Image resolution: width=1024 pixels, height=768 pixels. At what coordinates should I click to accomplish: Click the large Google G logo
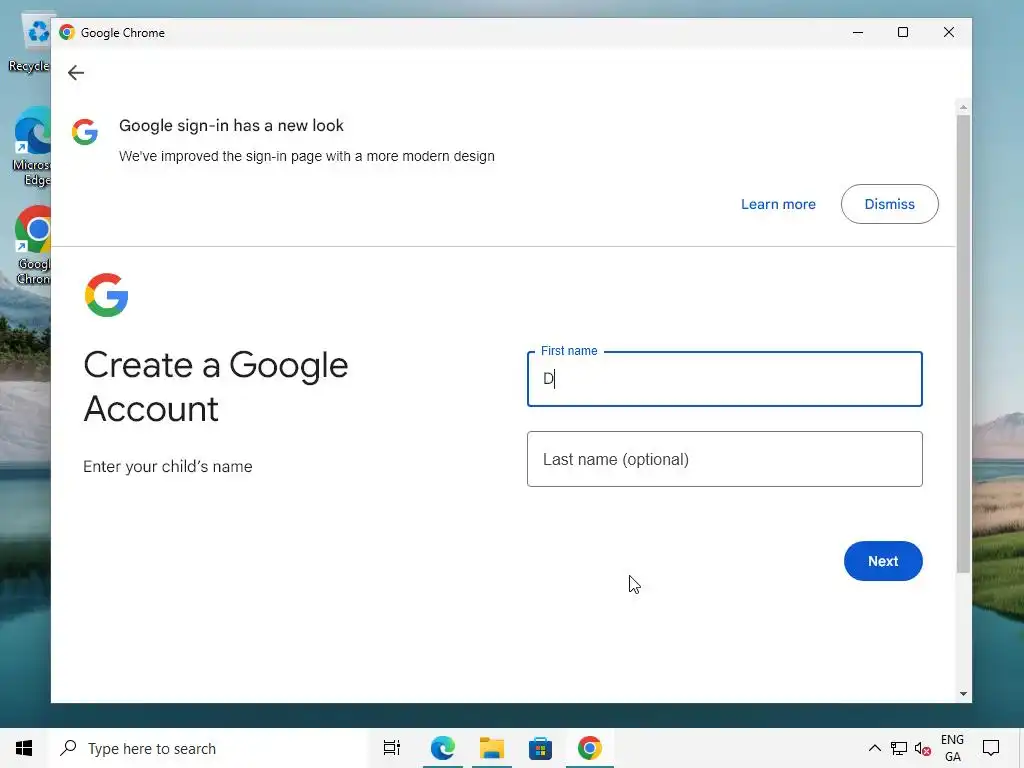pyautogui.click(x=106, y=295)
